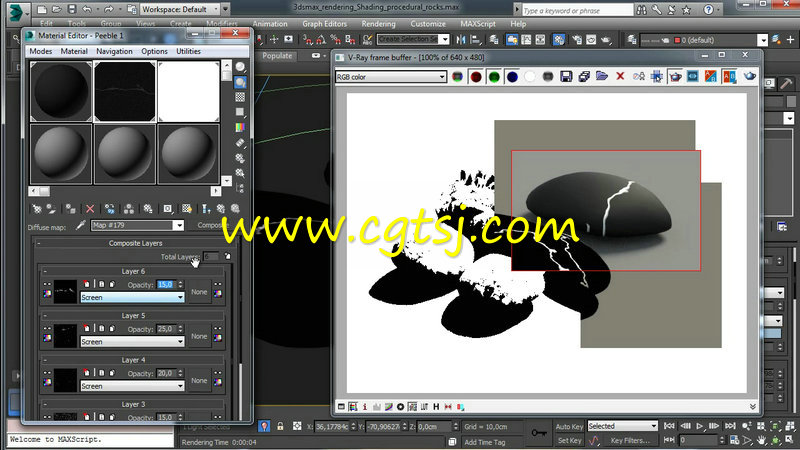This screenshot has width=800, height=450.
Task: Toggle red channel in V-Ray frame buffer
Action: (x=476, y=77)
